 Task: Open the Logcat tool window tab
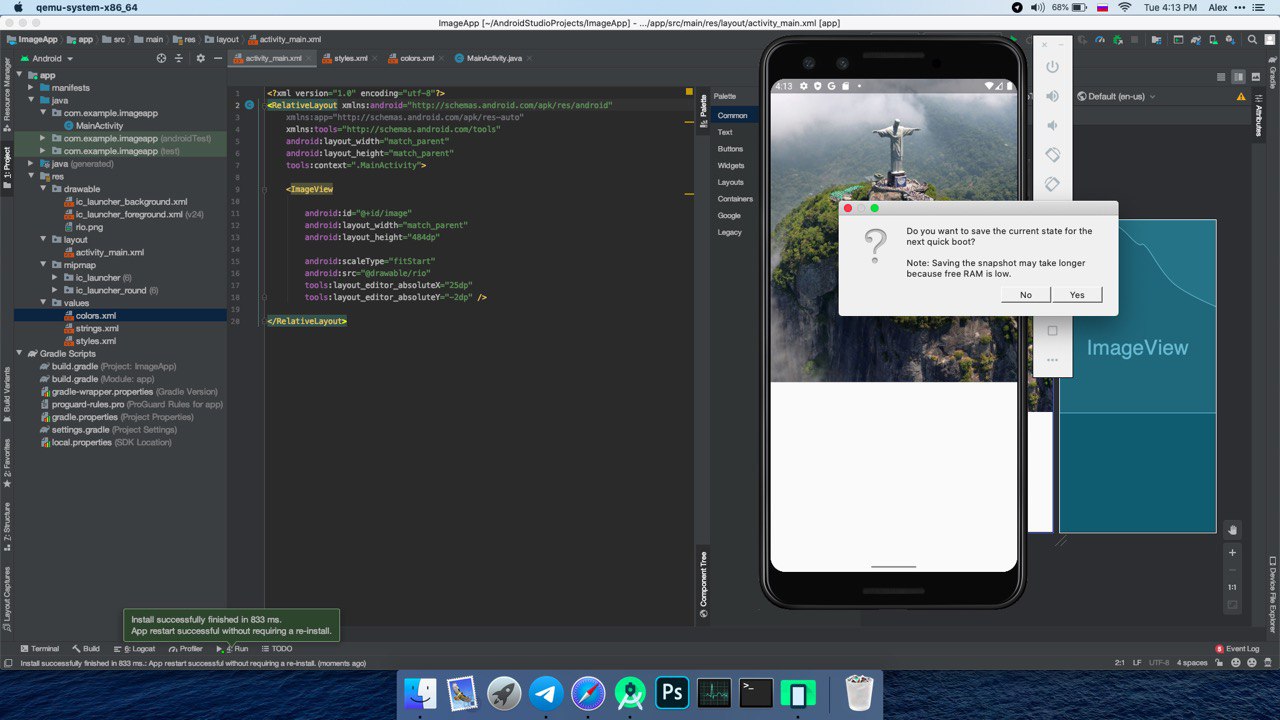point(134,649)
